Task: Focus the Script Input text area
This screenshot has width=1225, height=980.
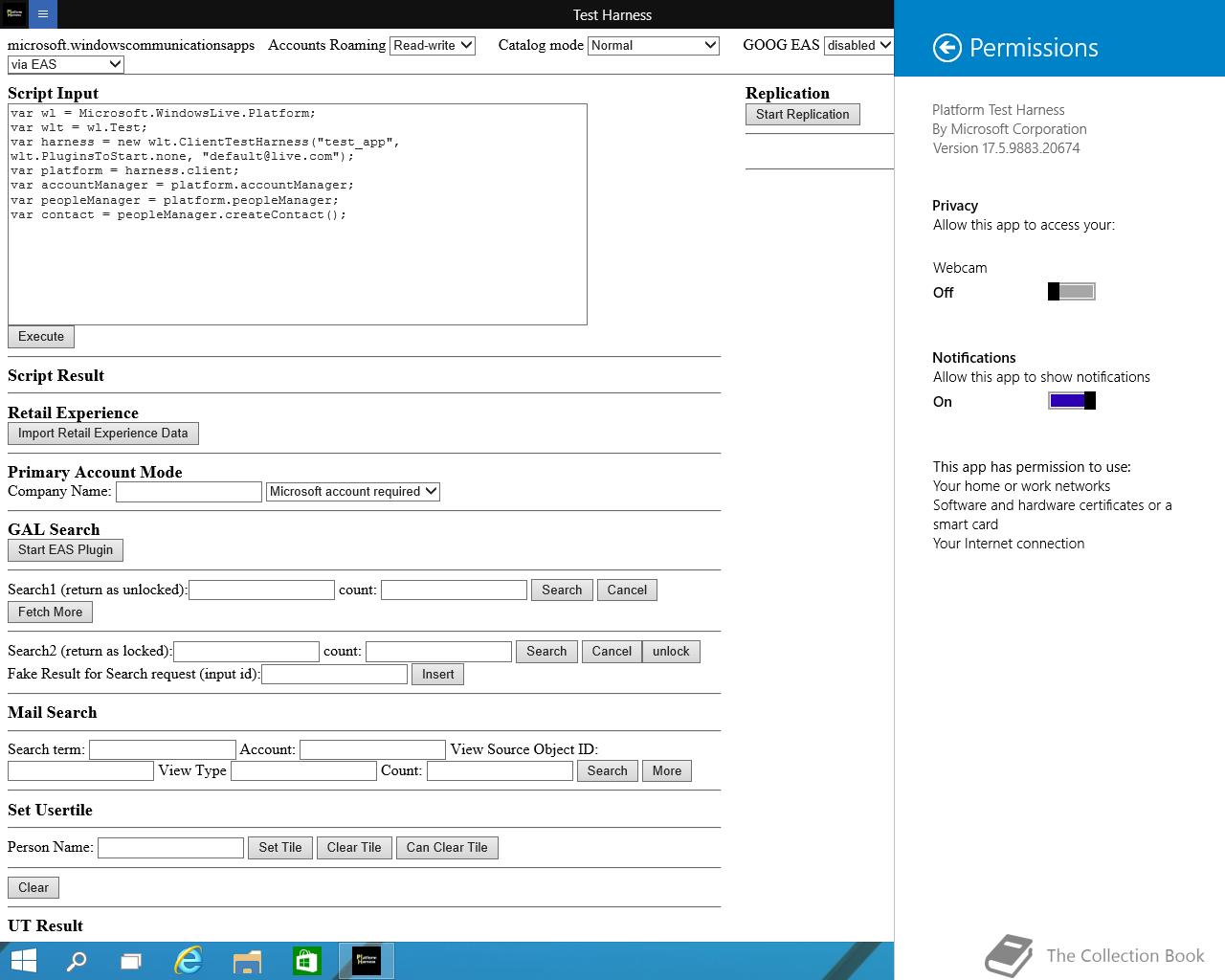Action: [x=298, y=214]
